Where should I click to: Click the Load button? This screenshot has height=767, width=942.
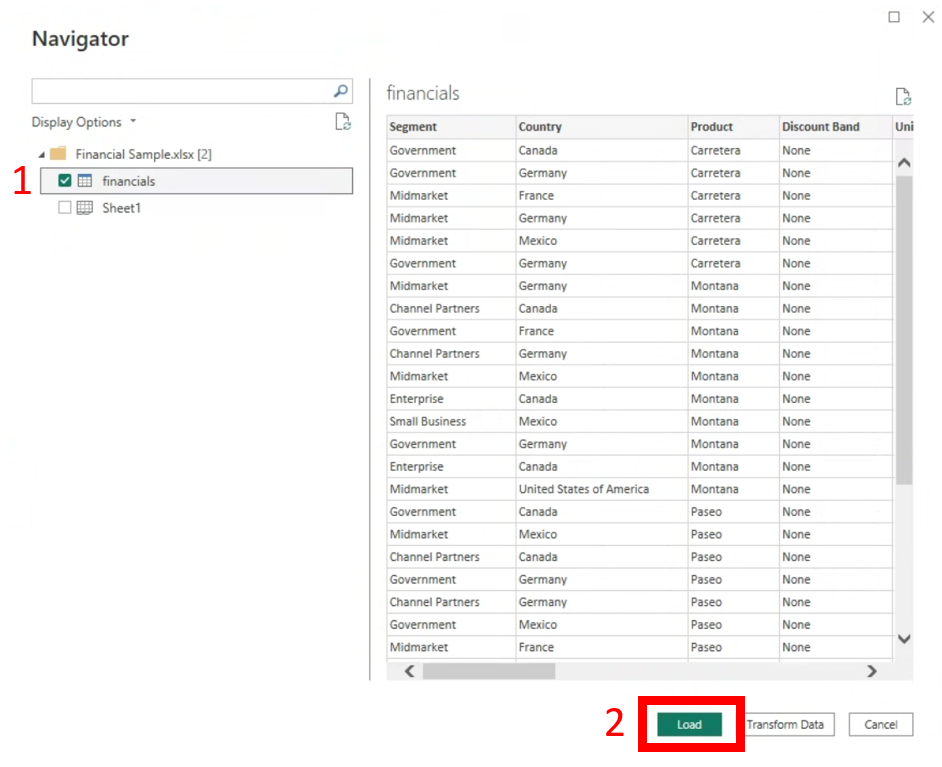click(x=689, y=724)
